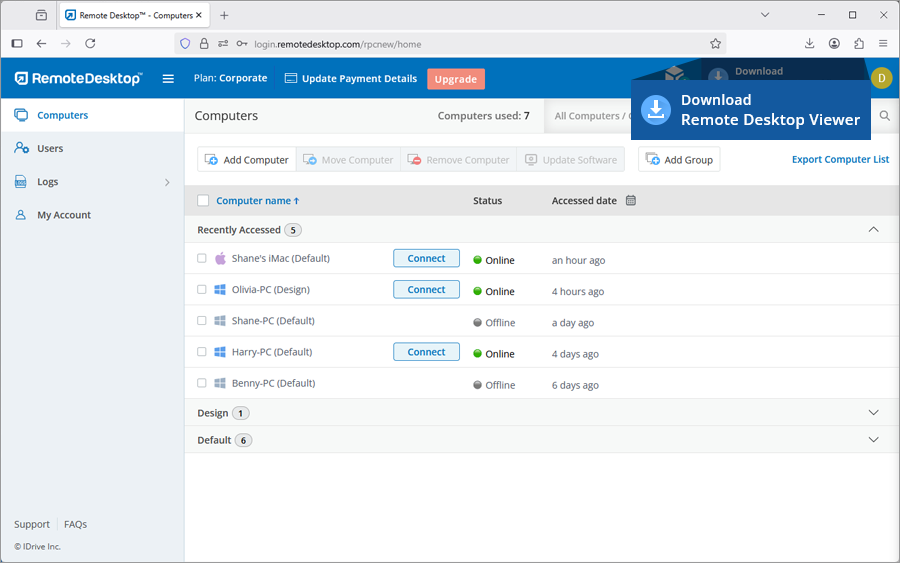Open the Users section in the sidebar
The image size is (900, 563).
pos(50,148)
